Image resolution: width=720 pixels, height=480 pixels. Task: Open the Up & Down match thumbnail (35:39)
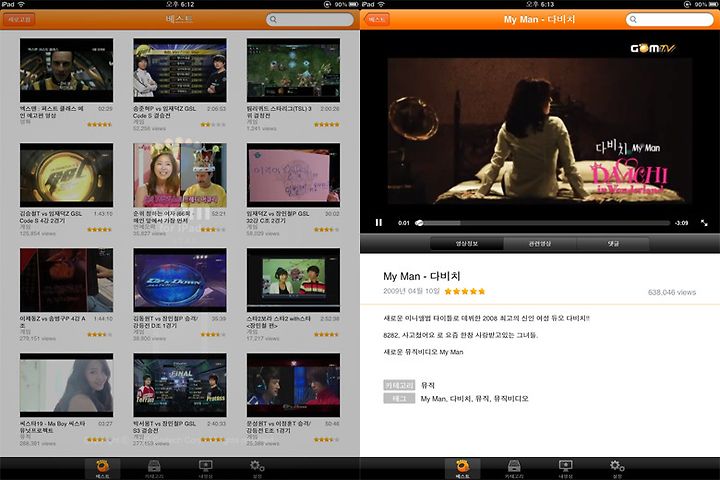(180, 280)
